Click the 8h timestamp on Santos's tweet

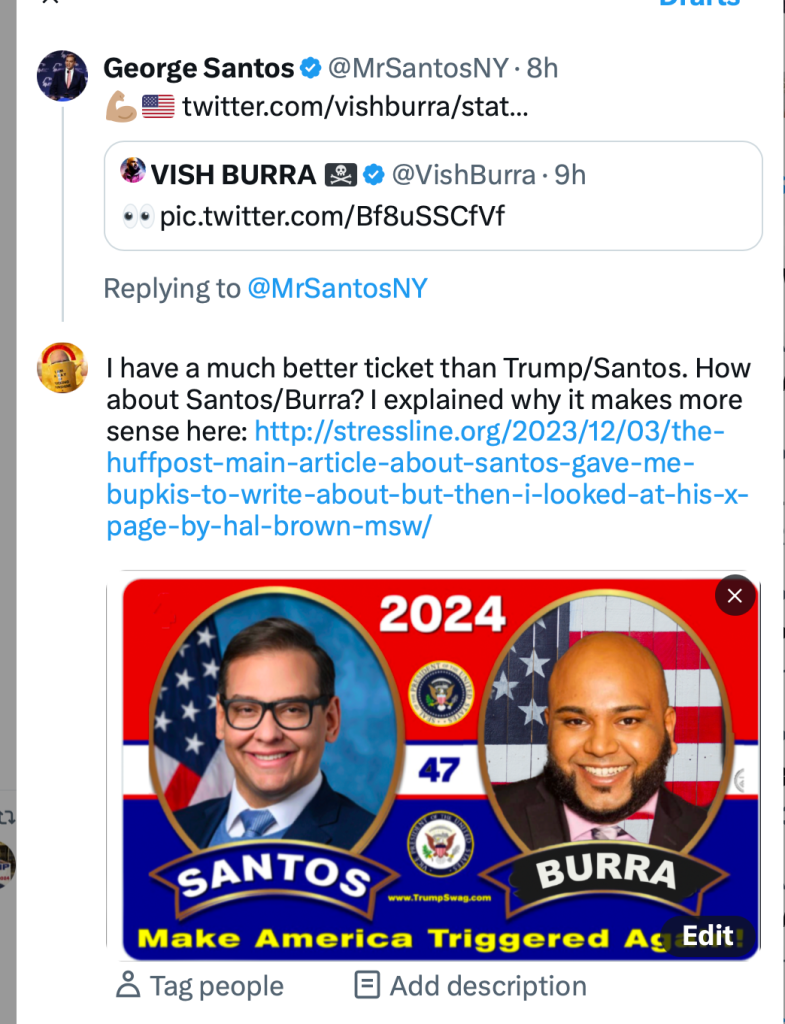[542, 69]
